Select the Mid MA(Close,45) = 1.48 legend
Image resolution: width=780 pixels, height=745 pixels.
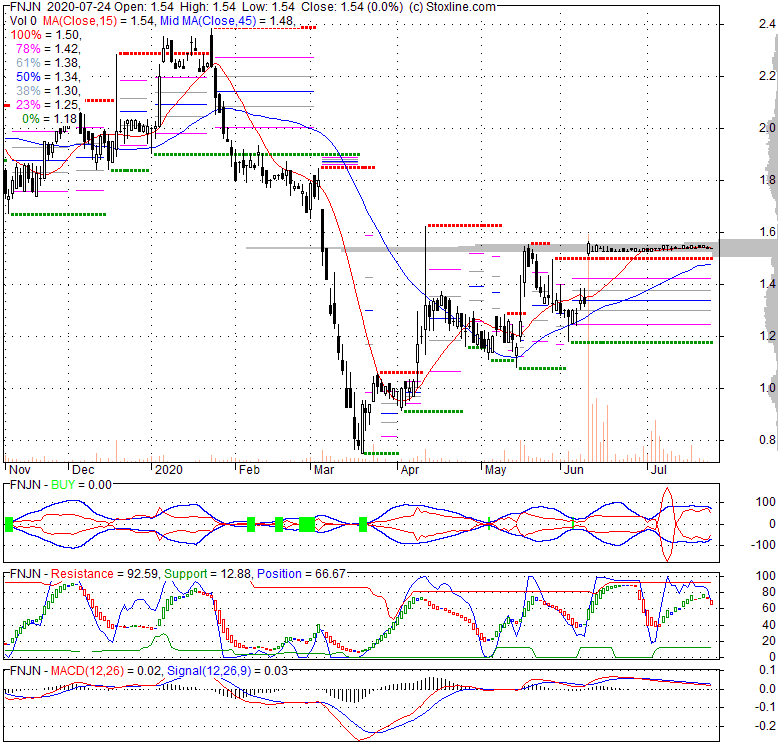click(x=227, y=21)
